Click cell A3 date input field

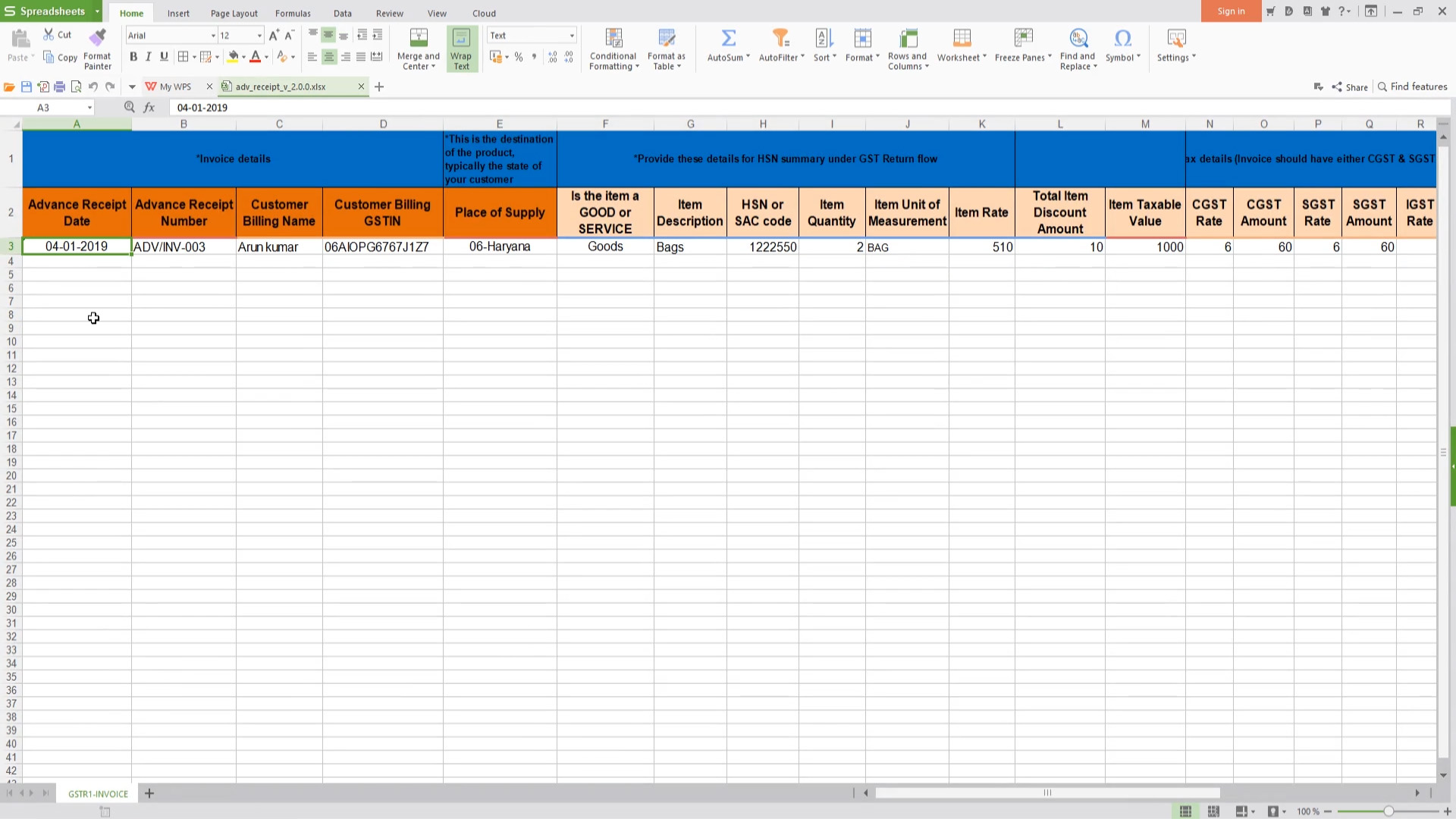click(x=76, y=246)
